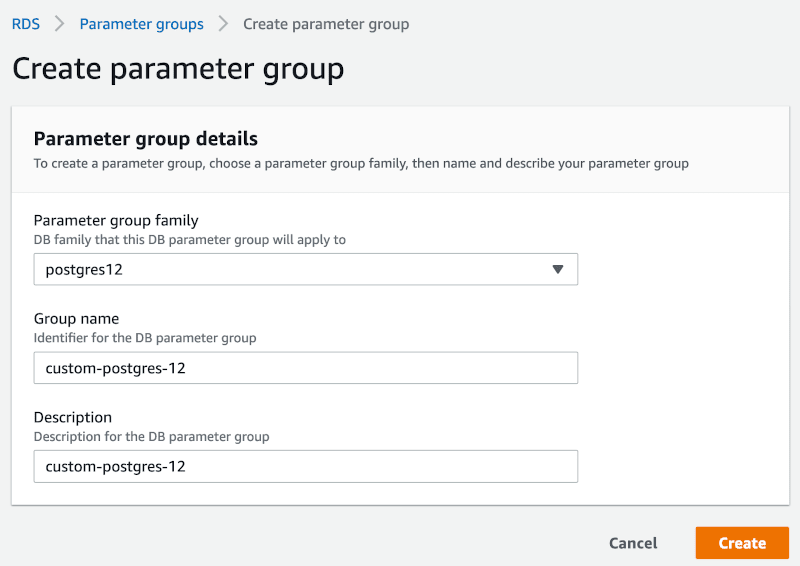This screenshot has width=800, height=566.
Task: Focus the Group name input field
Action: click(306, 367)
